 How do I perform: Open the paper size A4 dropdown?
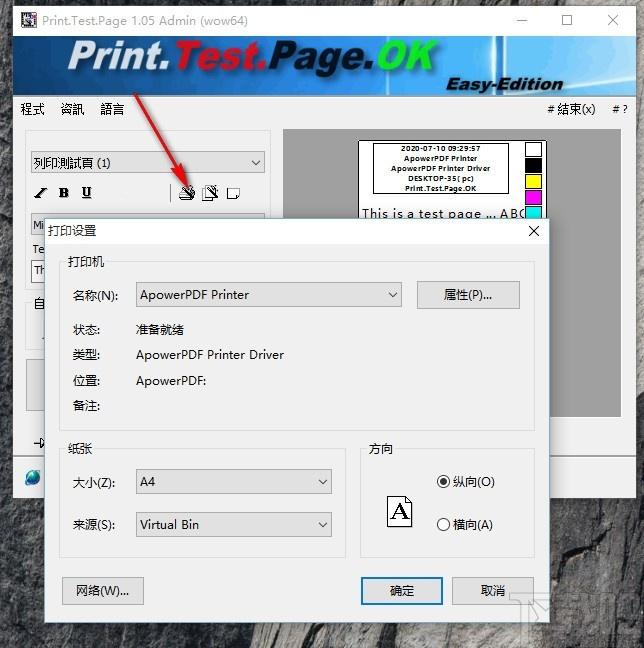[234, 481]
